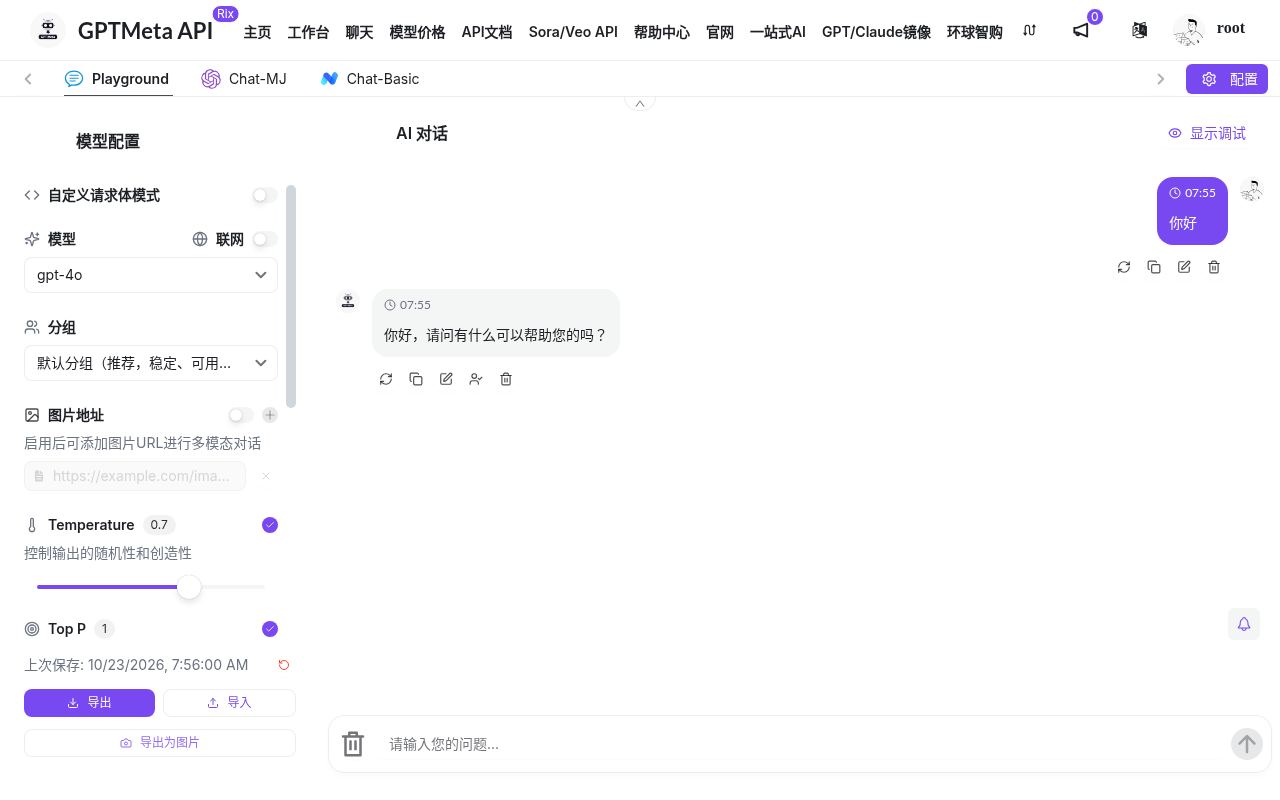Viewport: 1280px width, 800px height.
Task: Toggle 自定义请求体模式 switch
Action: click(x=265, y=195)
